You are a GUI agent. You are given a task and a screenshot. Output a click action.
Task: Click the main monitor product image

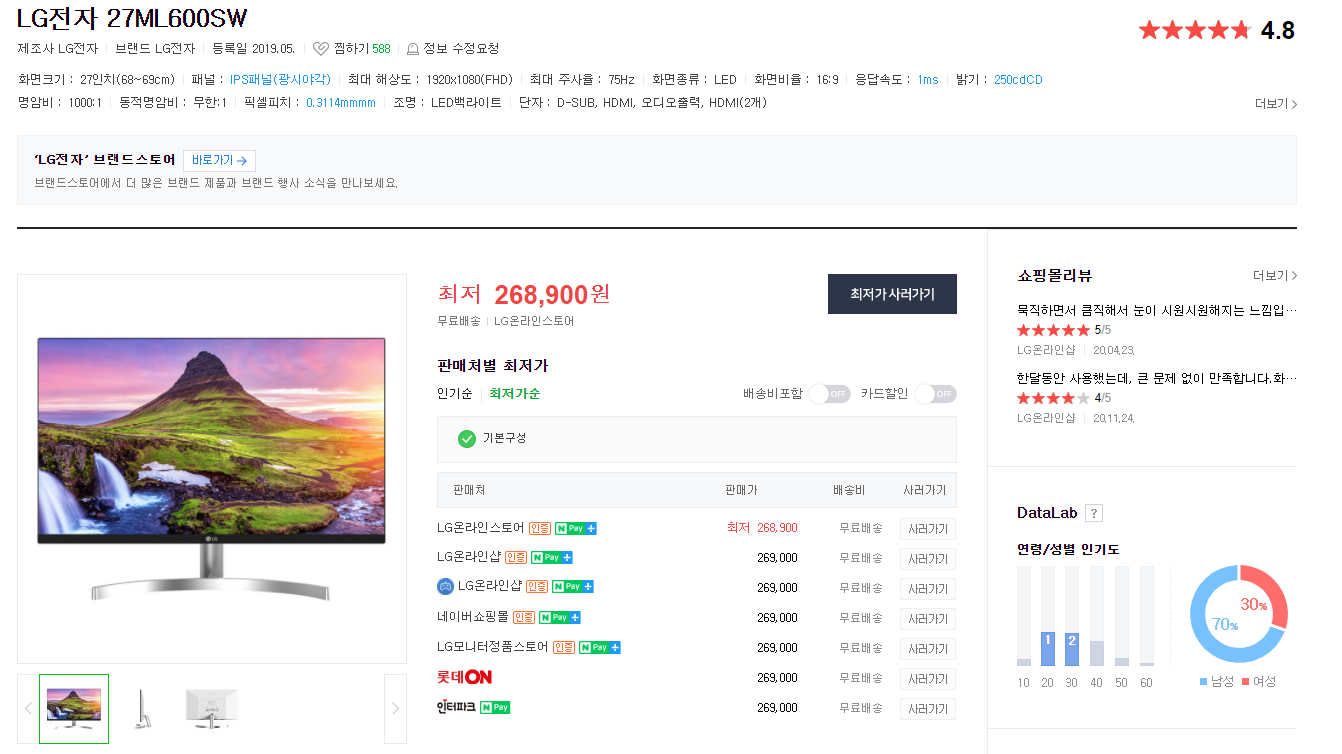(212, 468)
